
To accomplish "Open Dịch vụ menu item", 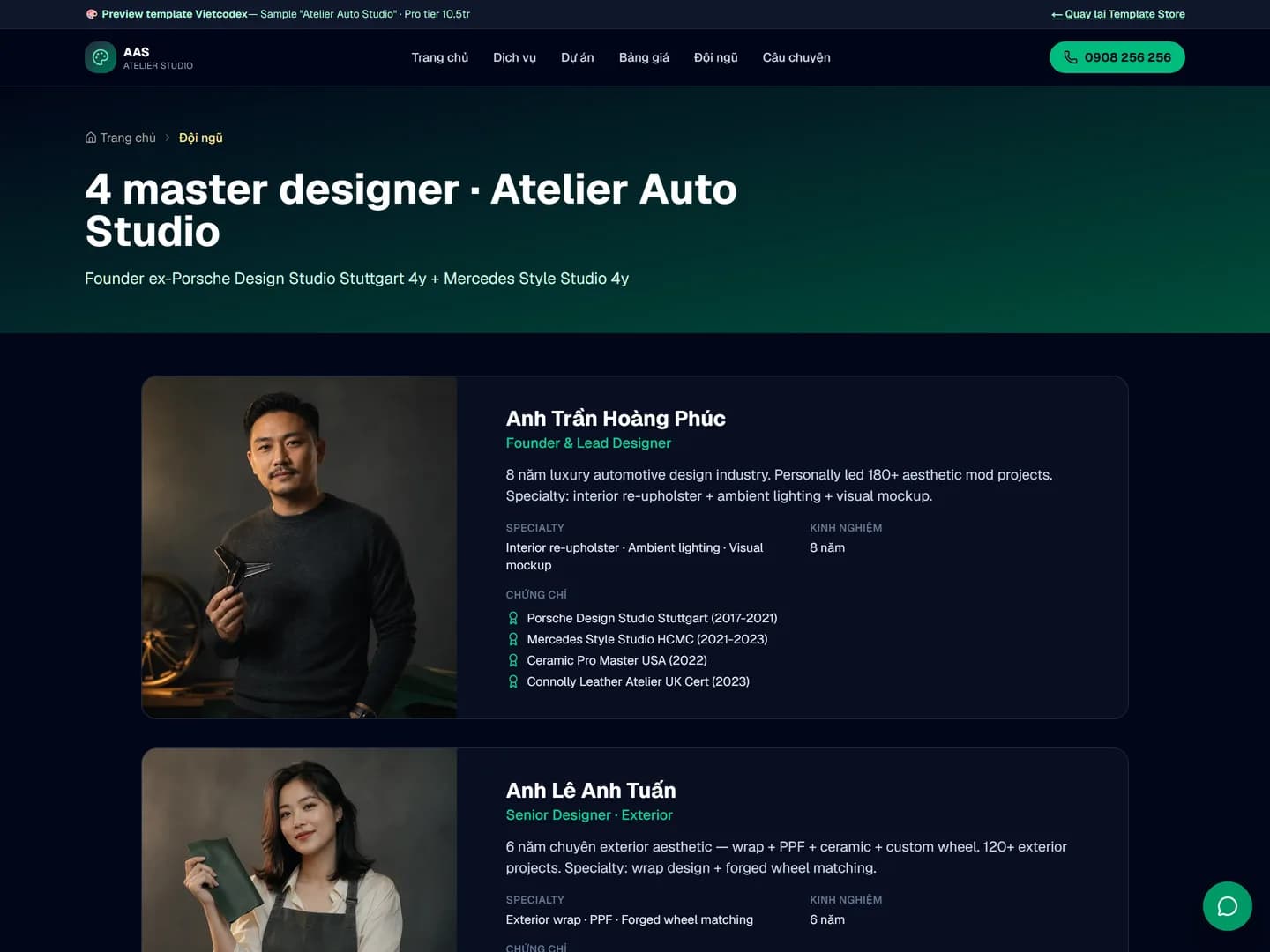I will [514, 57].
